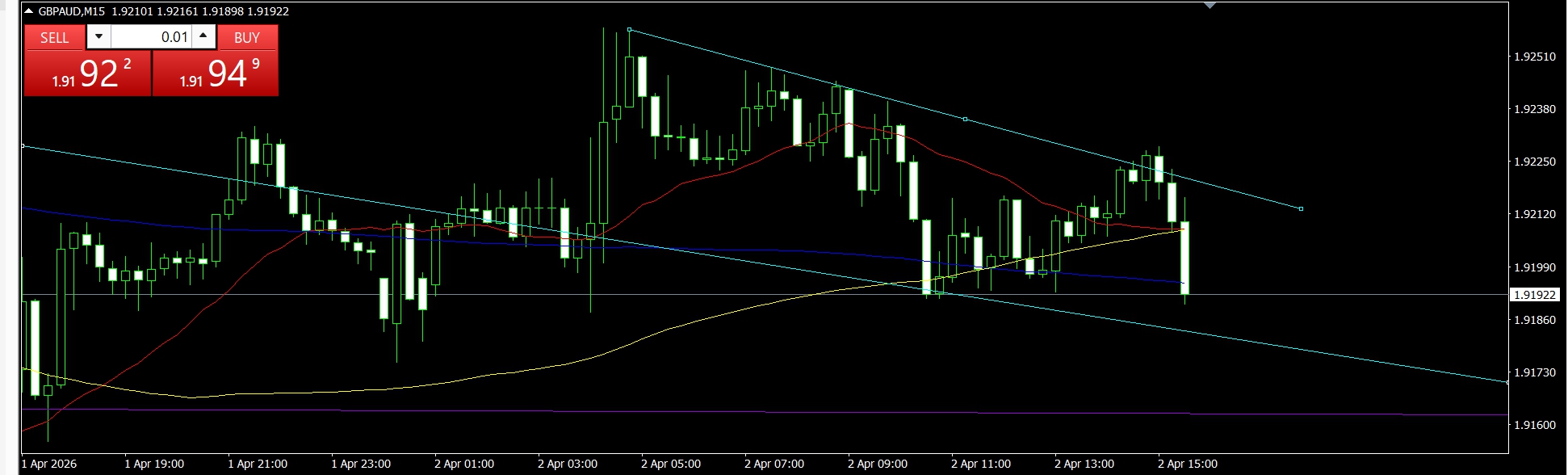Increase lot volume with up arrow
The height and width of the screenshot is (475, 1568).
203,36
